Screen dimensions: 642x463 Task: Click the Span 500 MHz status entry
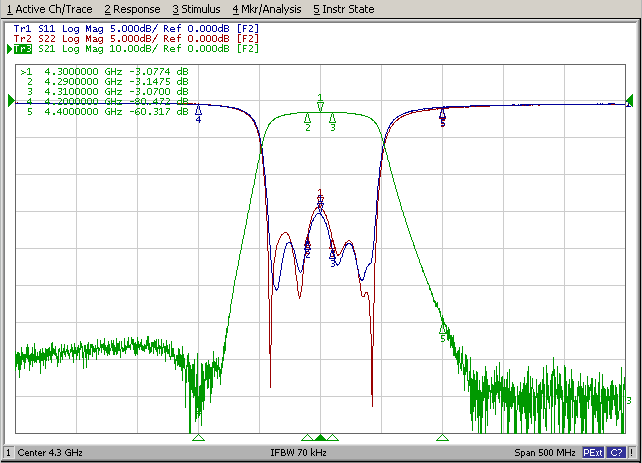(545, 453)
